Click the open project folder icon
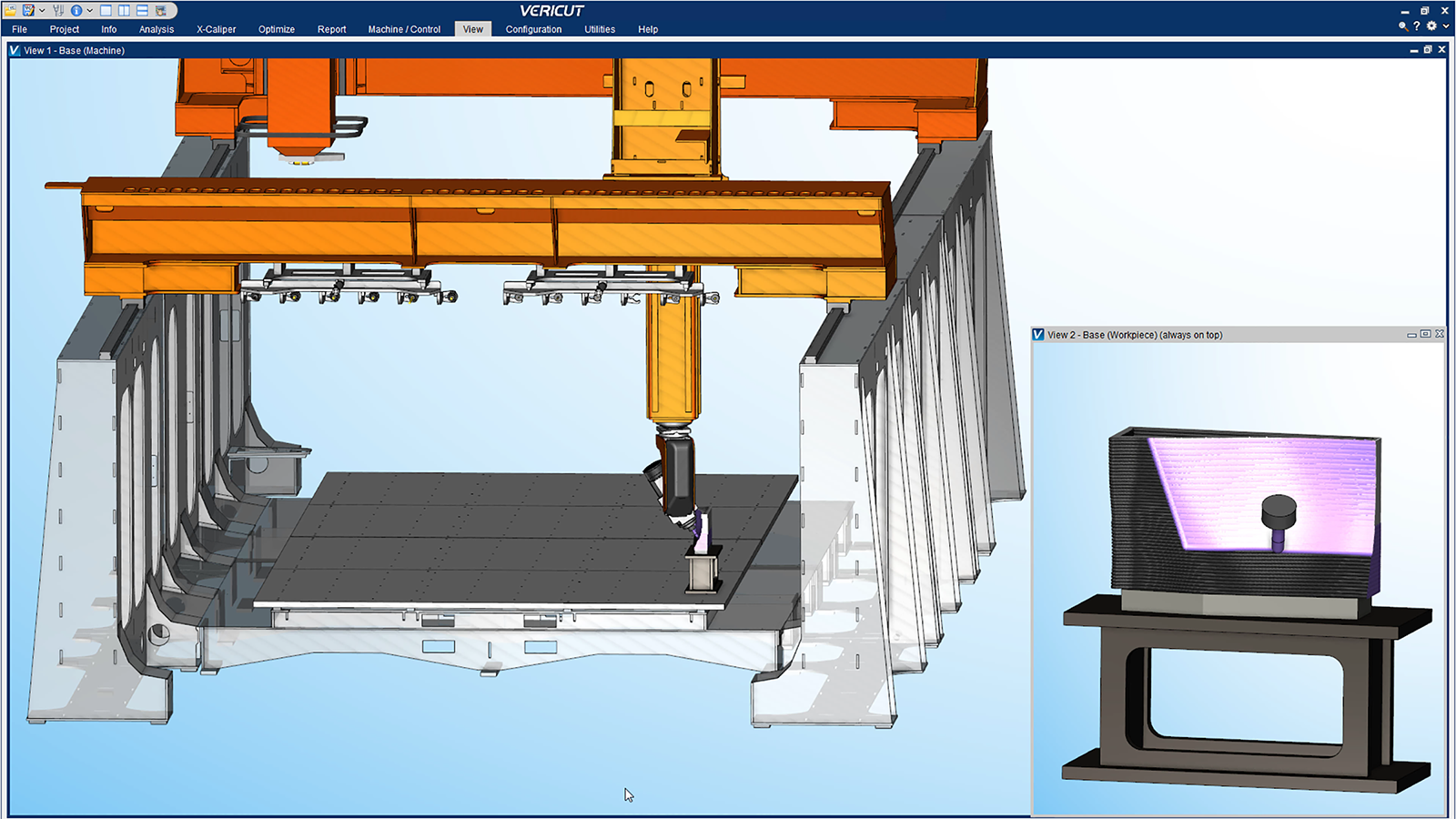The height and width of the screenshot is (819, 1456). click(11, 11)
